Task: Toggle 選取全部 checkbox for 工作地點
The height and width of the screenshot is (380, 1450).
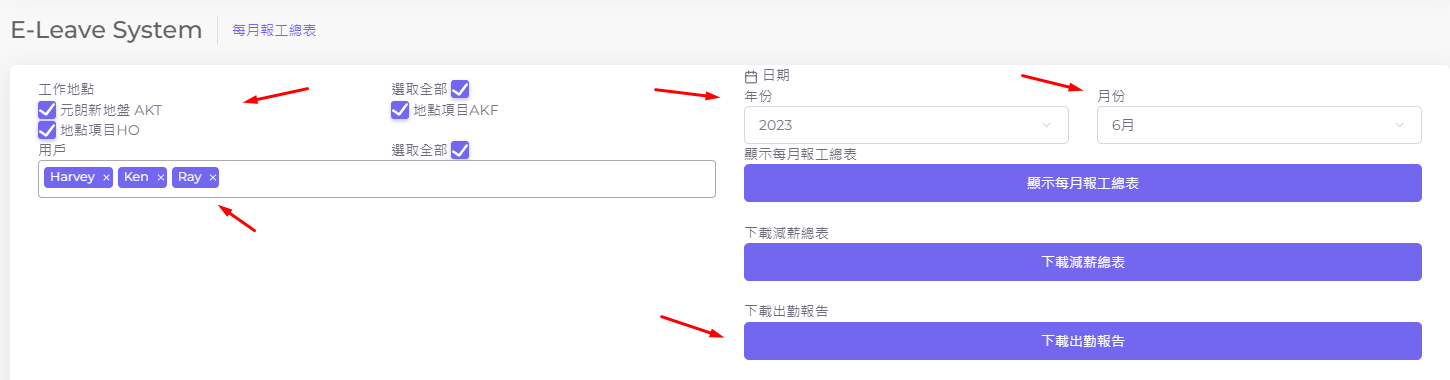Action: click(x=460, y=89)
